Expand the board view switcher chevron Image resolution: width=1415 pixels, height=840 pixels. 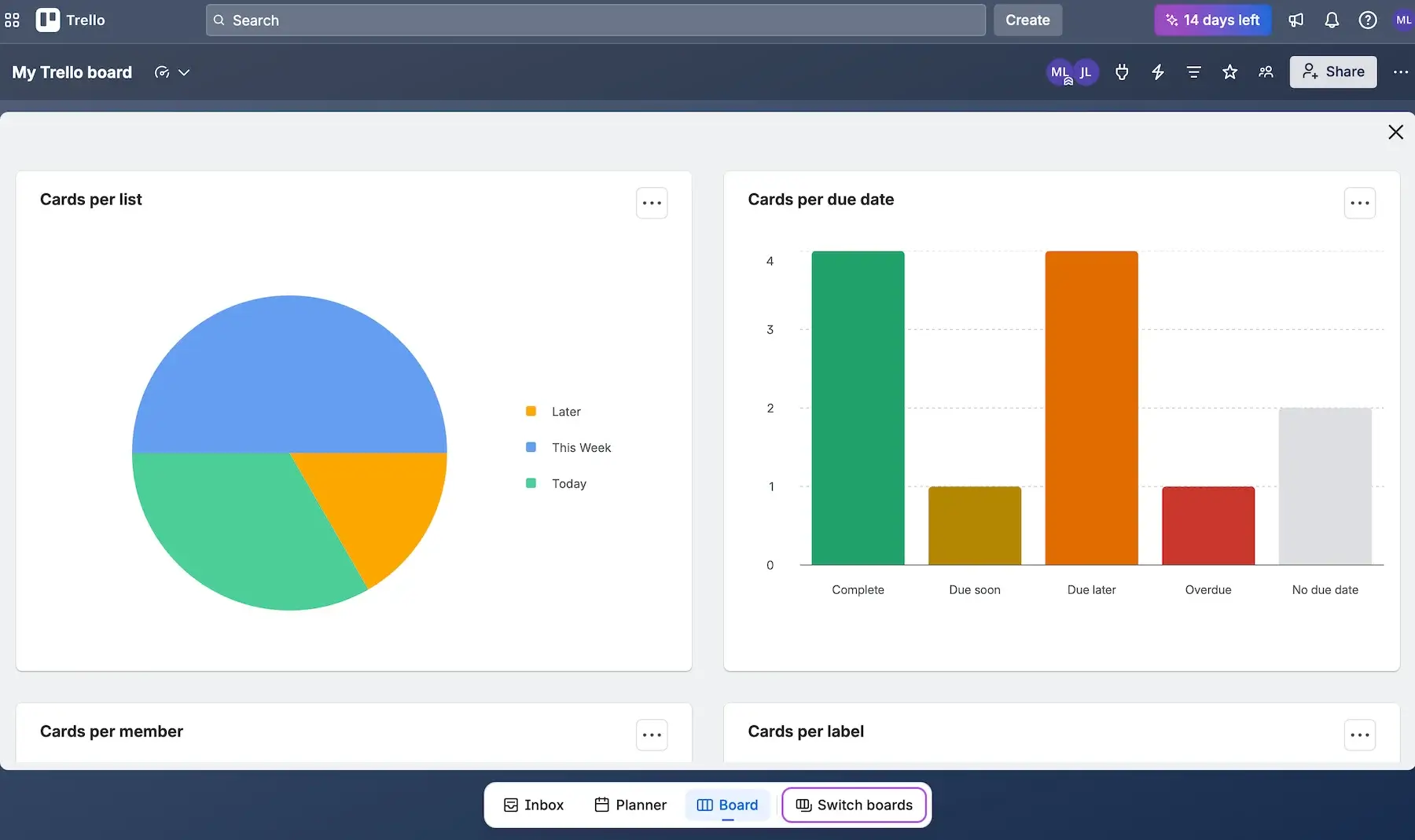click(184, 72)
